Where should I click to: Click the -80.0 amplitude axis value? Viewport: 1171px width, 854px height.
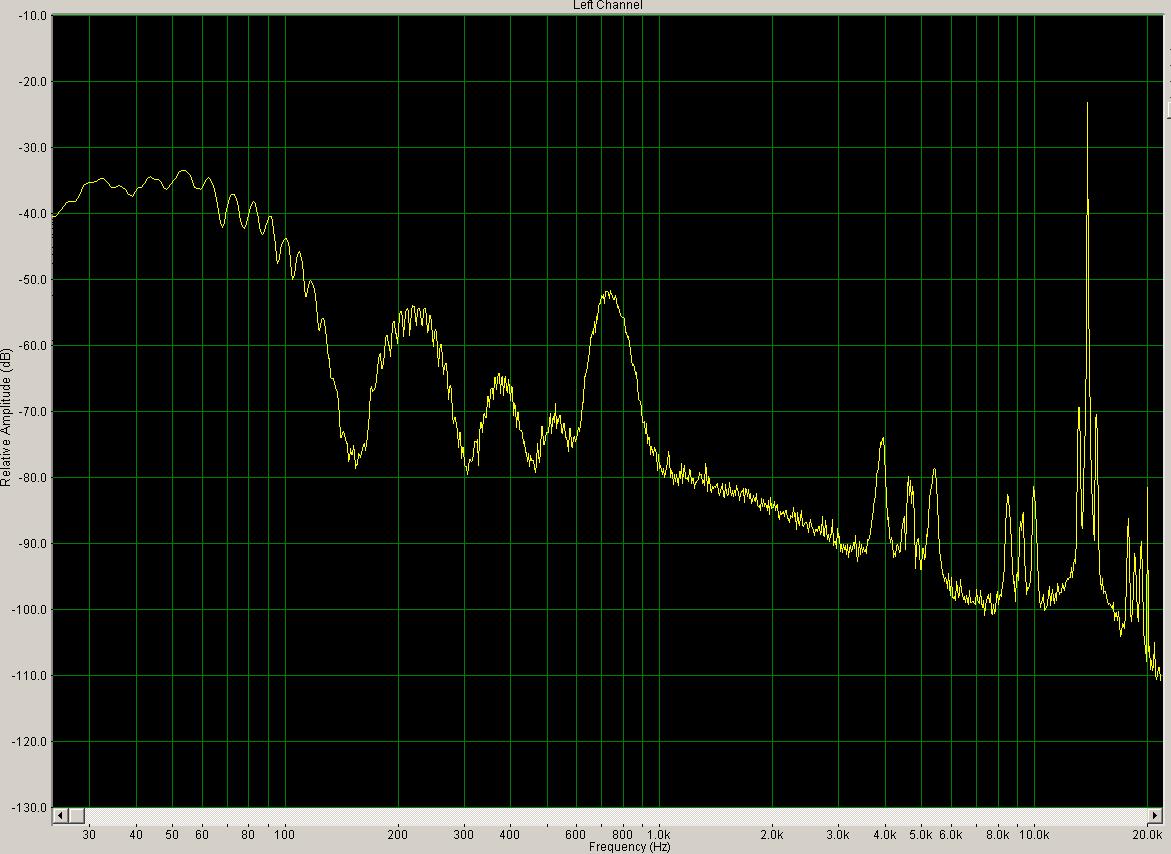coord(31,478)
